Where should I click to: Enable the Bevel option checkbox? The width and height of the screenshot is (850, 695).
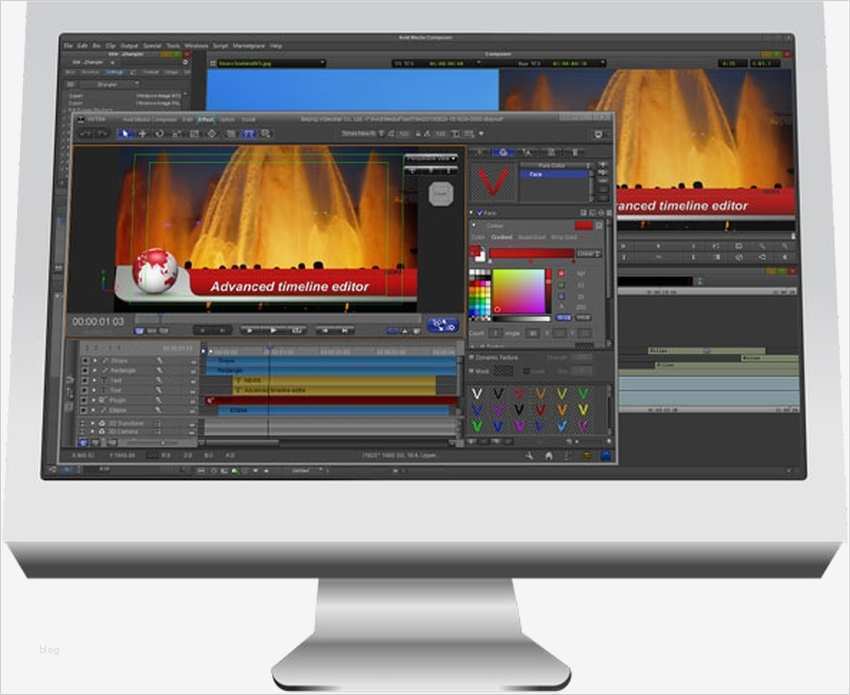click(527, 370)
